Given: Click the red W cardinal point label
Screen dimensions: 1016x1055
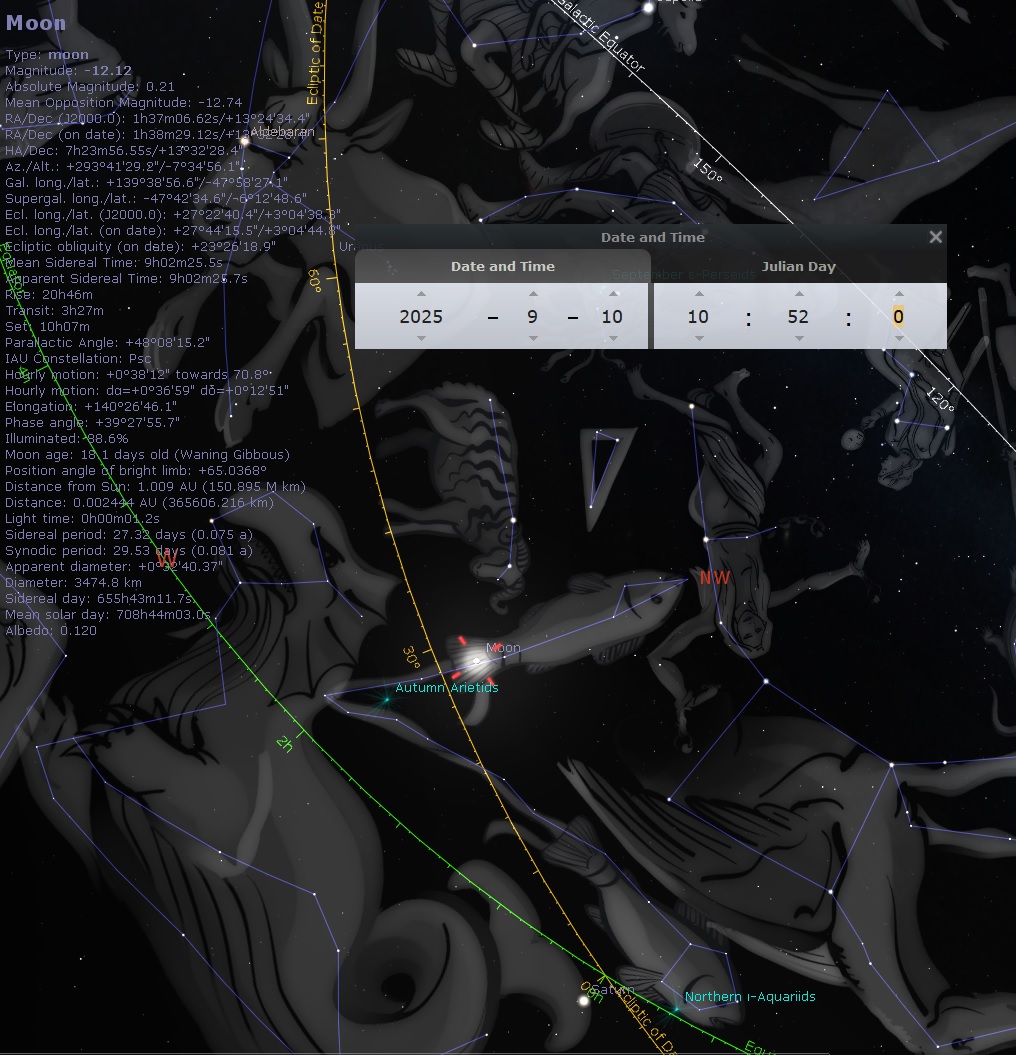Looking at the screenshot, I should tap(166, 558).
